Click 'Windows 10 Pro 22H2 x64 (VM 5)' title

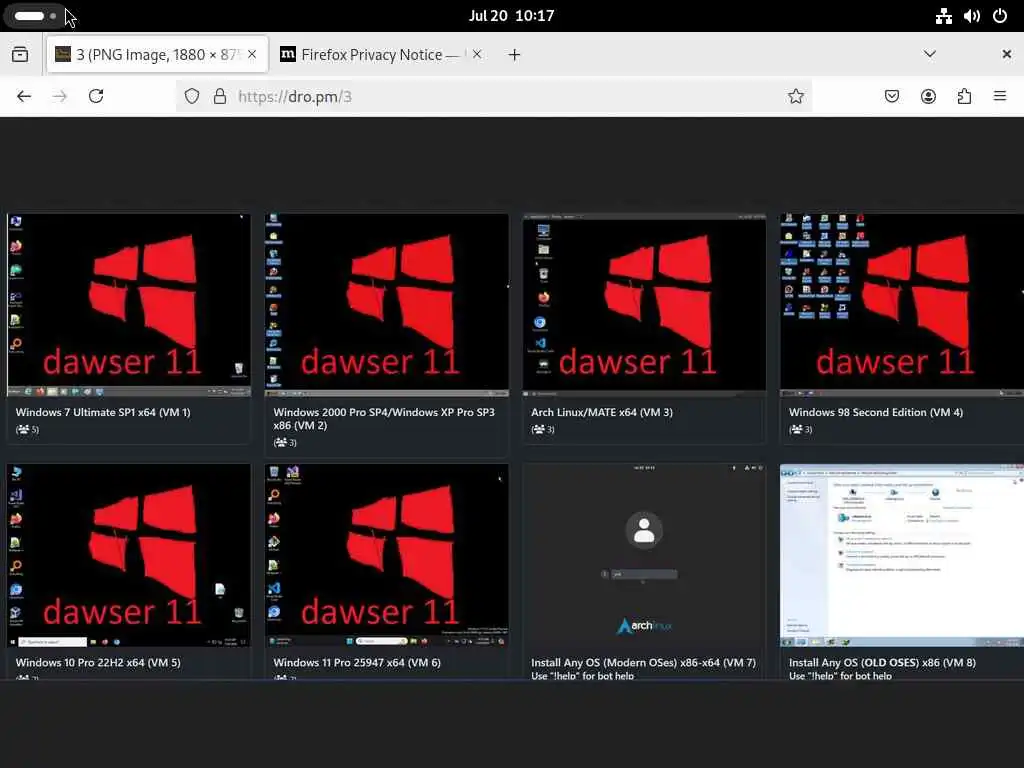point(98,662)
